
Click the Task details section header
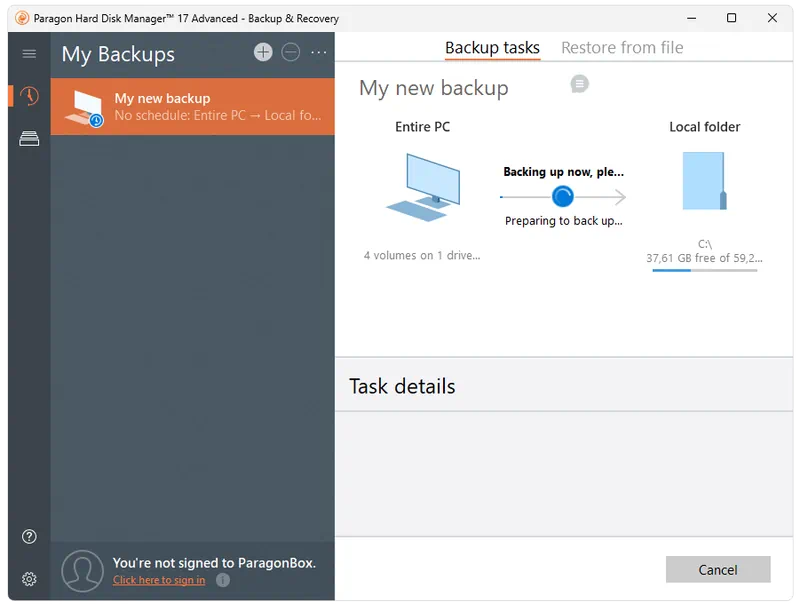click(x=402, y=386)
